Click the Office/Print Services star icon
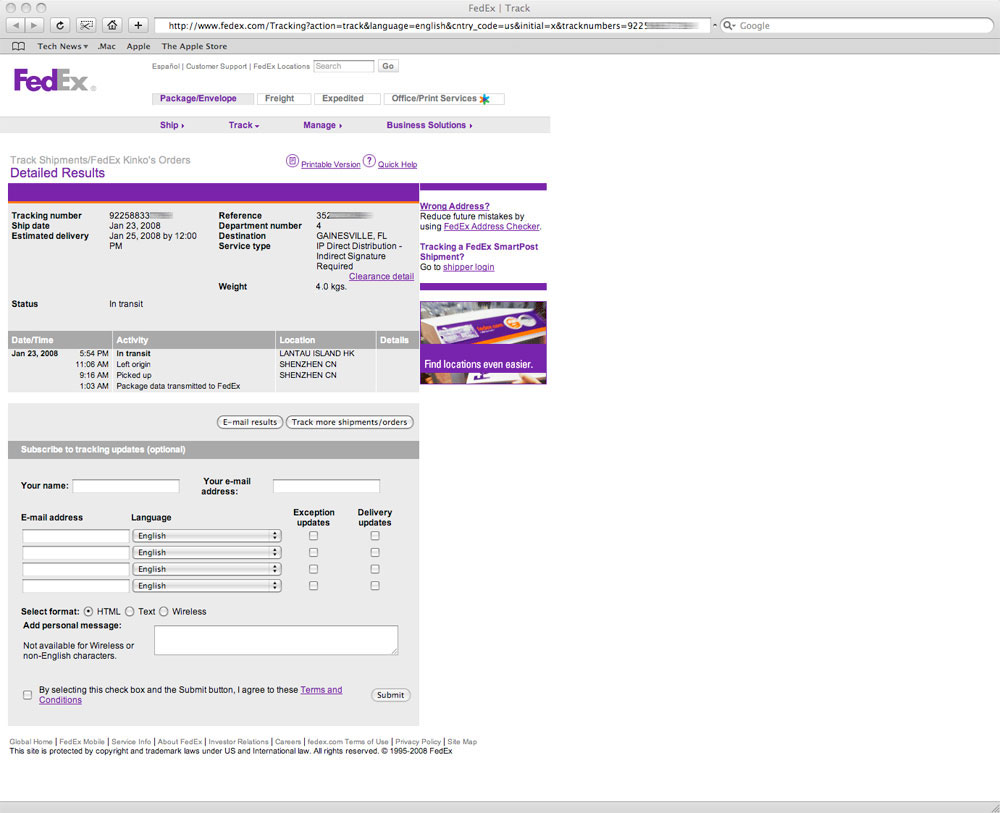Image resolution: width=1000 pixels, height=813 pixels. point(485,99)
